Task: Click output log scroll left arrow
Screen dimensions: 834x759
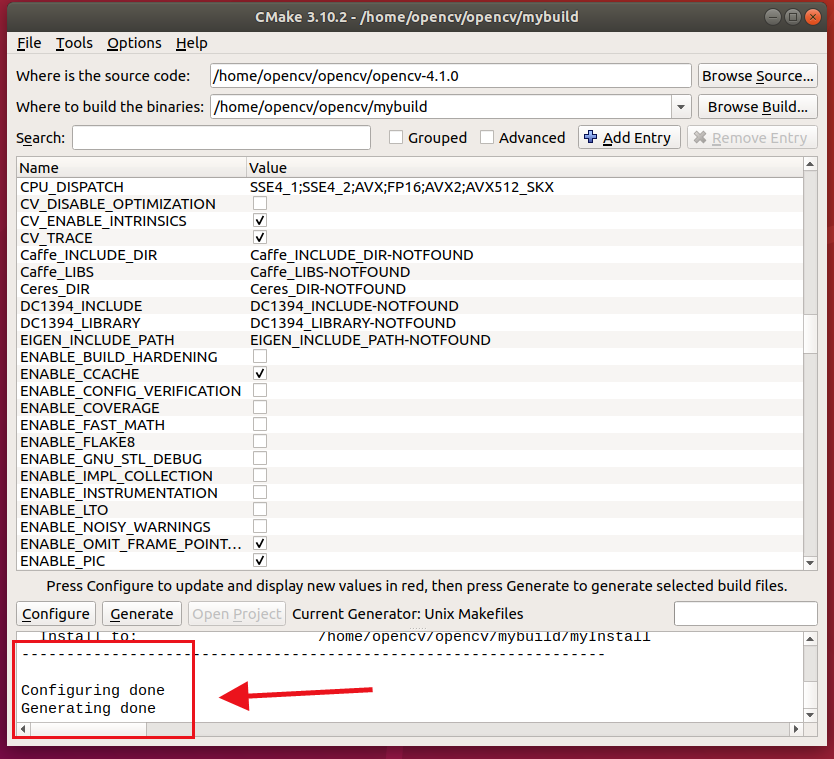Action: [23, 729]
